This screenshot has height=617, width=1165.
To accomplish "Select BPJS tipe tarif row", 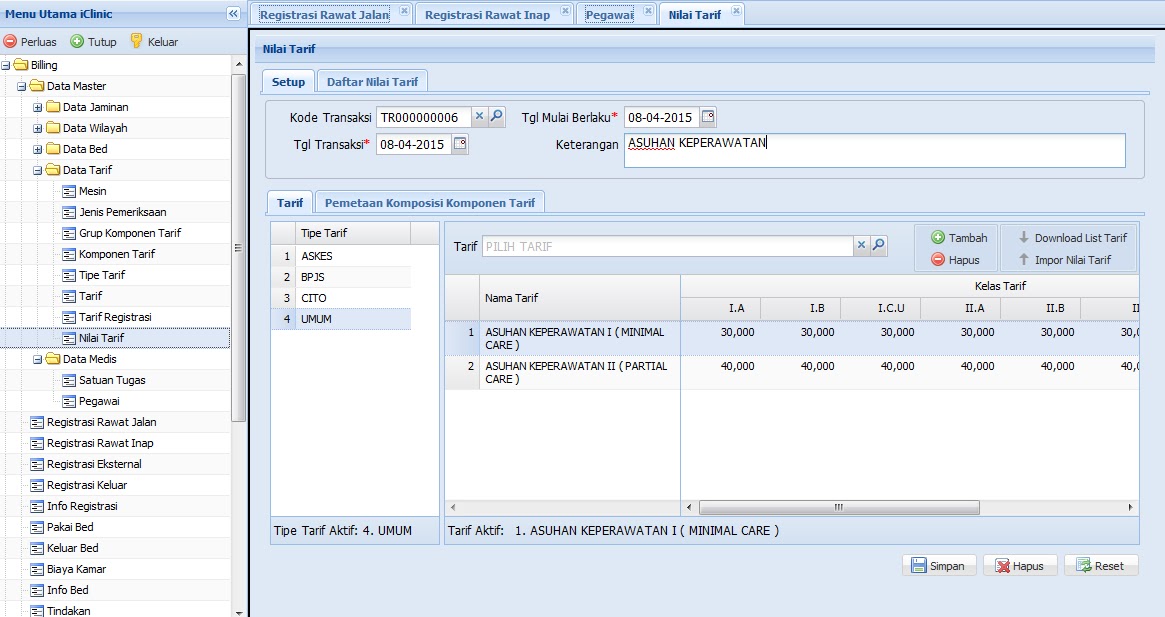I will click(341, 277).
